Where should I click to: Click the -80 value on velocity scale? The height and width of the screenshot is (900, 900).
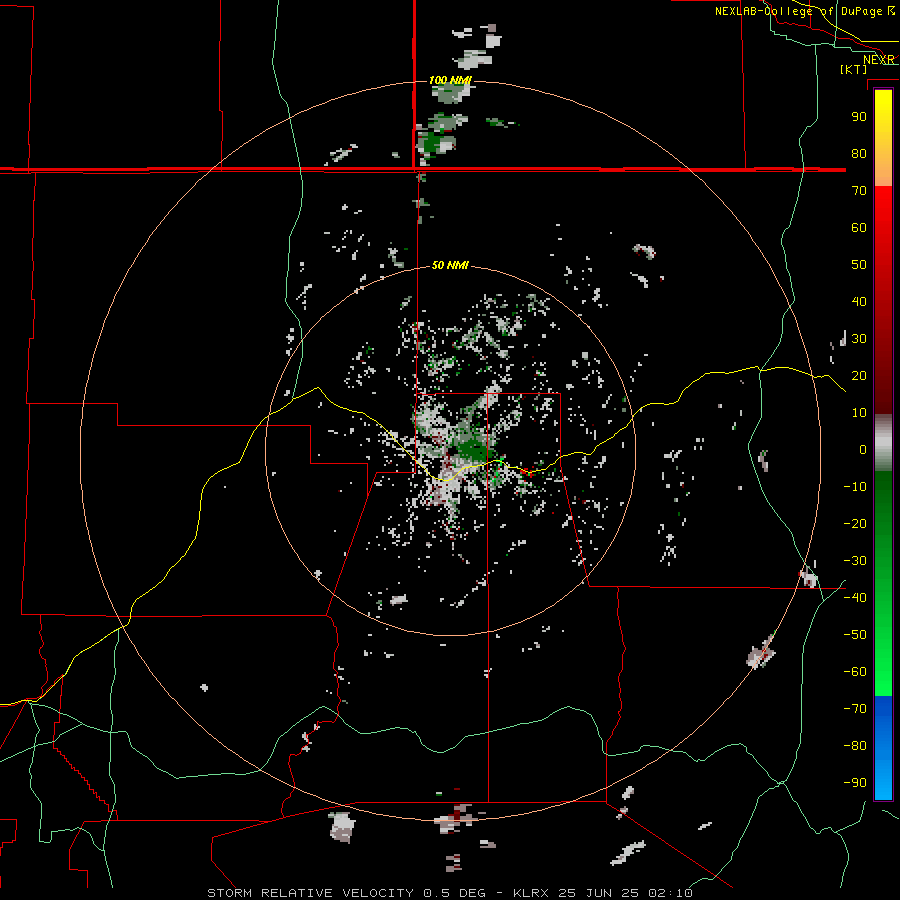tap(855, 746)
